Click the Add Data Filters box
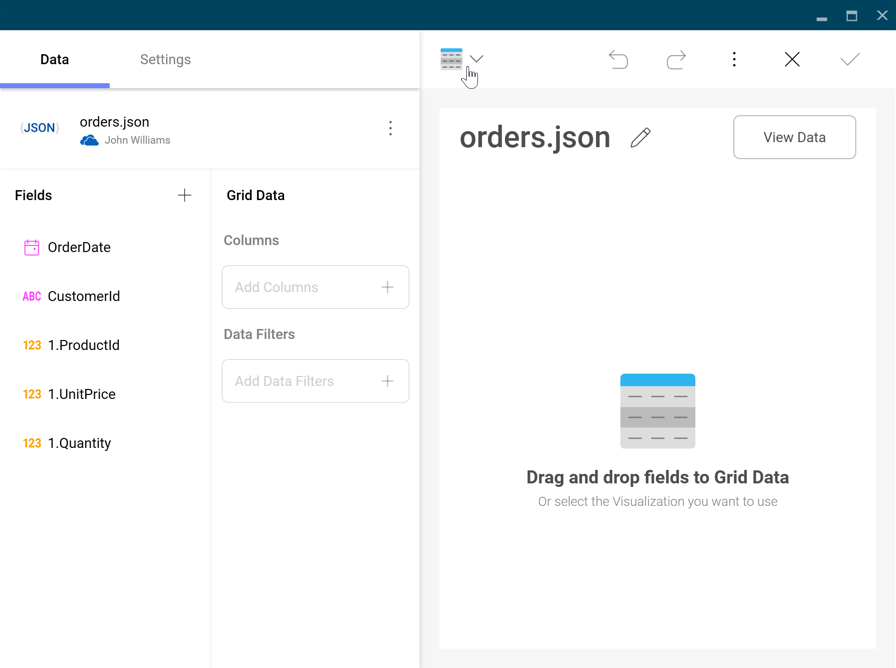 coord(315,381)
